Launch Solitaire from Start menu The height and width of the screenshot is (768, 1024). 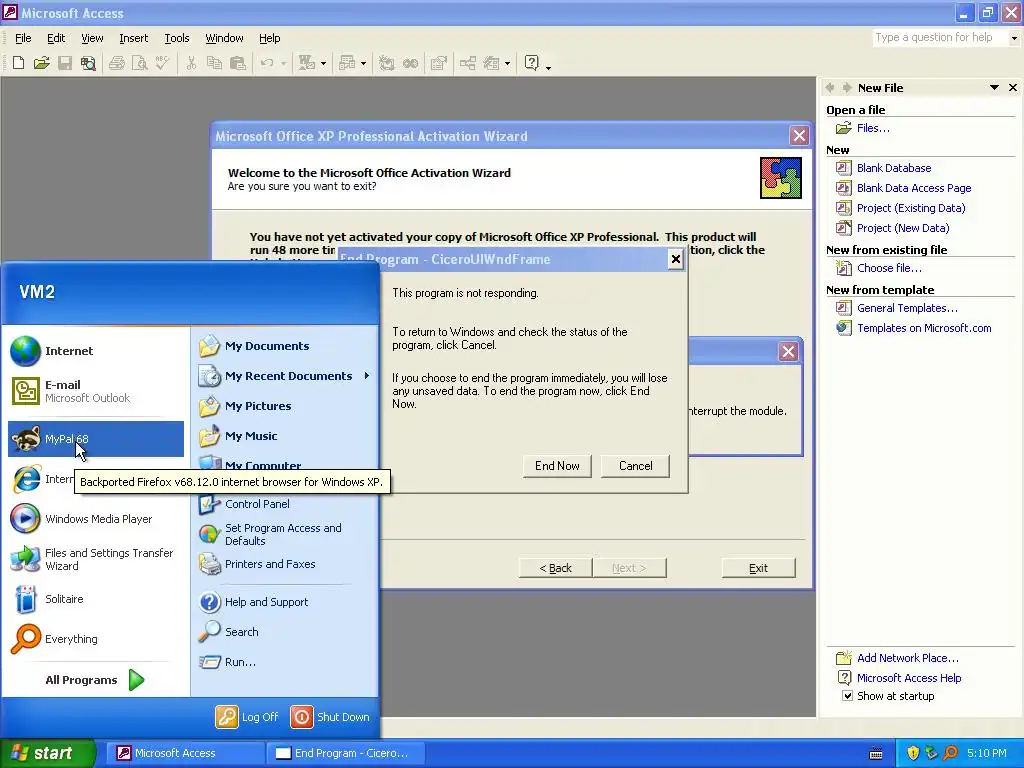96,599
